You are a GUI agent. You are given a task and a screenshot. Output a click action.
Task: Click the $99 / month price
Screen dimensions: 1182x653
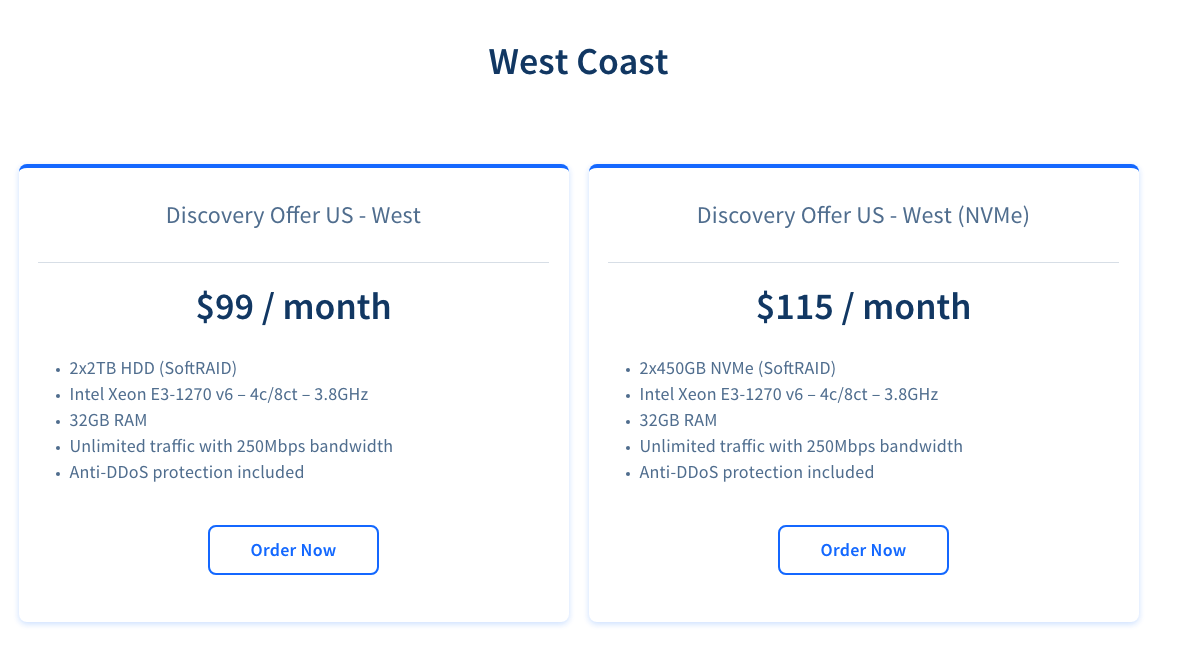coord(293,306)
